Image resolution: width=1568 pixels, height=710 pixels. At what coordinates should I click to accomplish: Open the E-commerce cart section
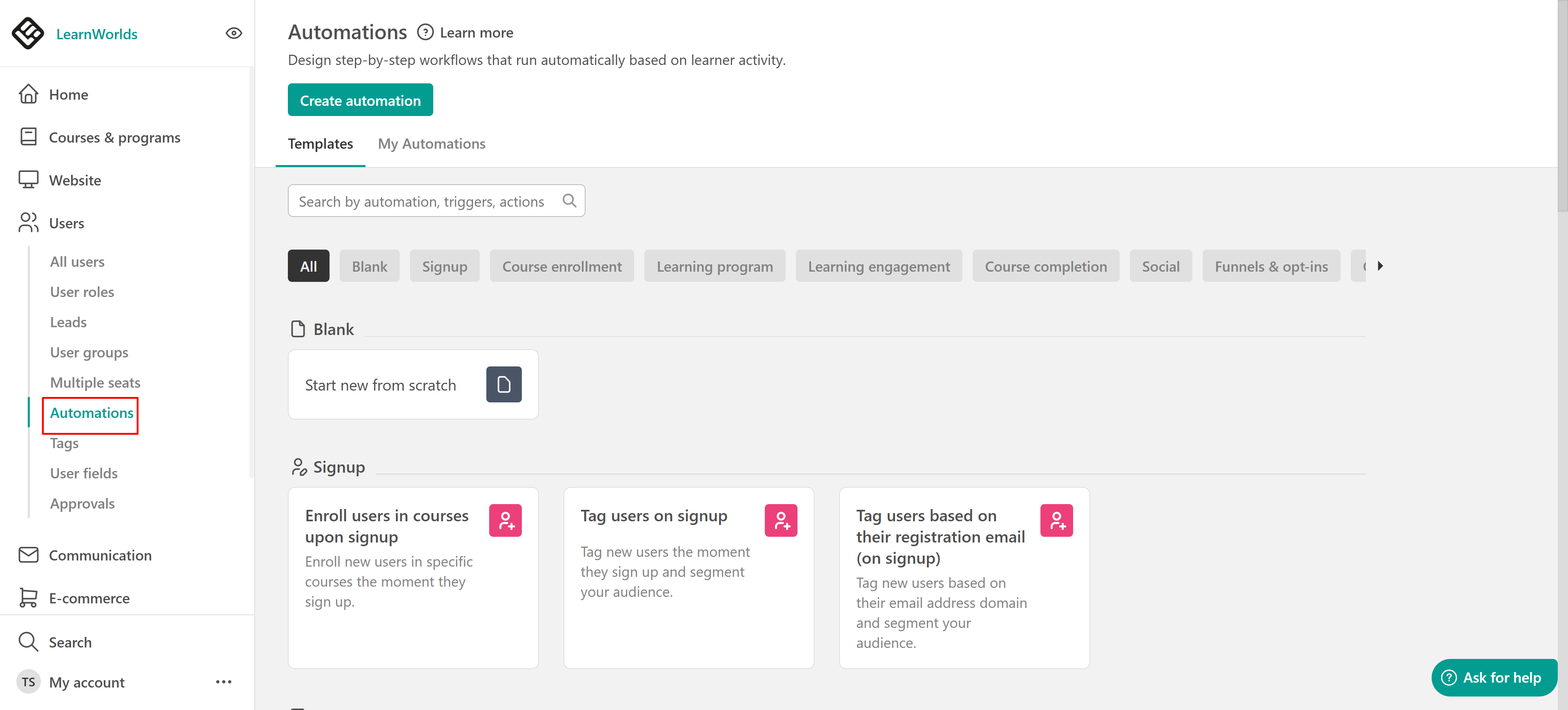click(89, 598)
